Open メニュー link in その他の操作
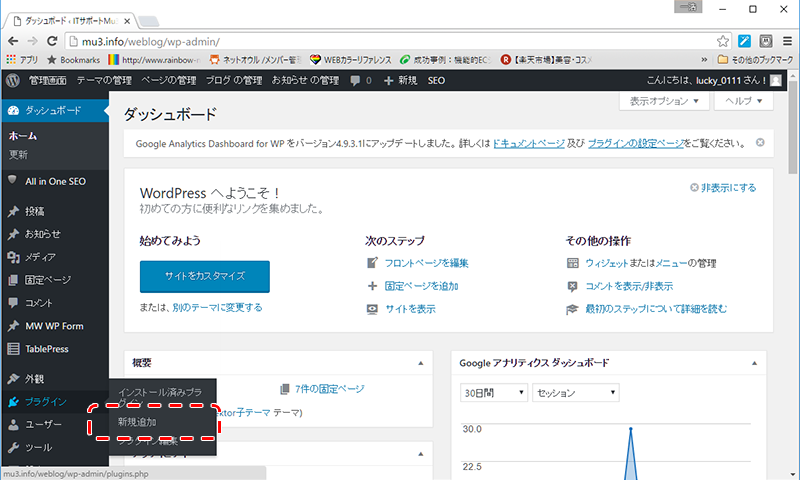This screenshot has width=800, height=480. (671, 263)
